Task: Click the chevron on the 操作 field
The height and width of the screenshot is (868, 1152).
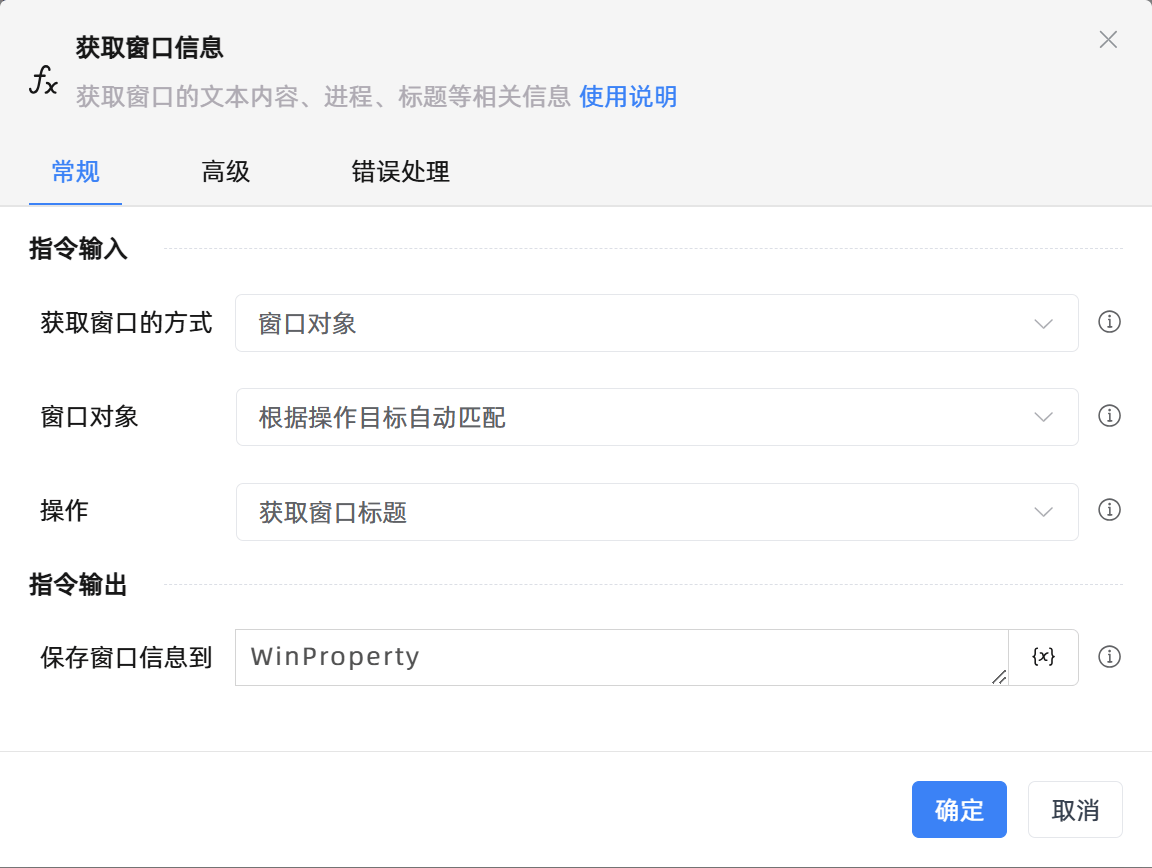Action: 1043,511
